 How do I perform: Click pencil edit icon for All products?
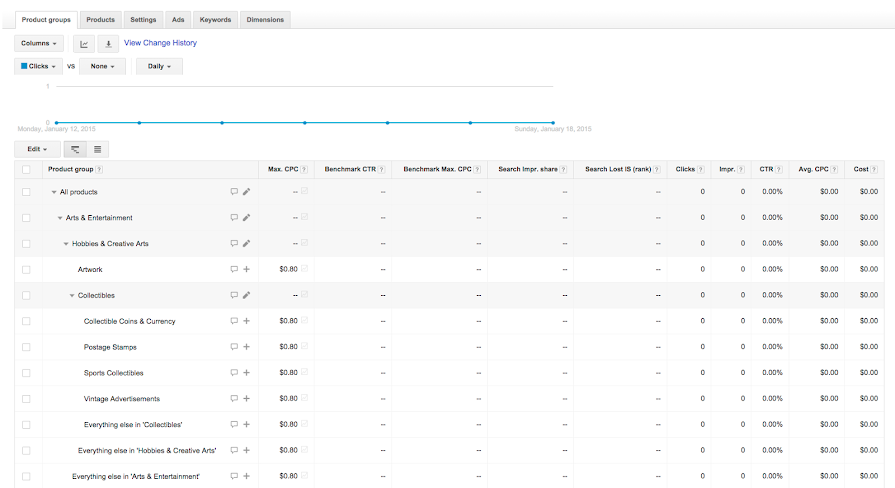pos(246,192)
